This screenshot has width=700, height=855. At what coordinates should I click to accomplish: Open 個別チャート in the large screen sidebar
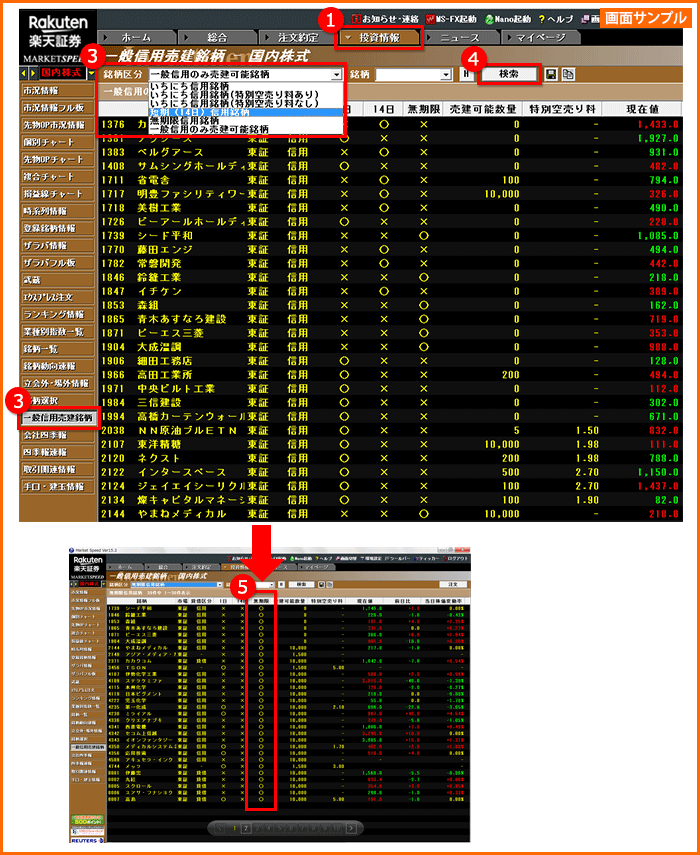[56, 142]
